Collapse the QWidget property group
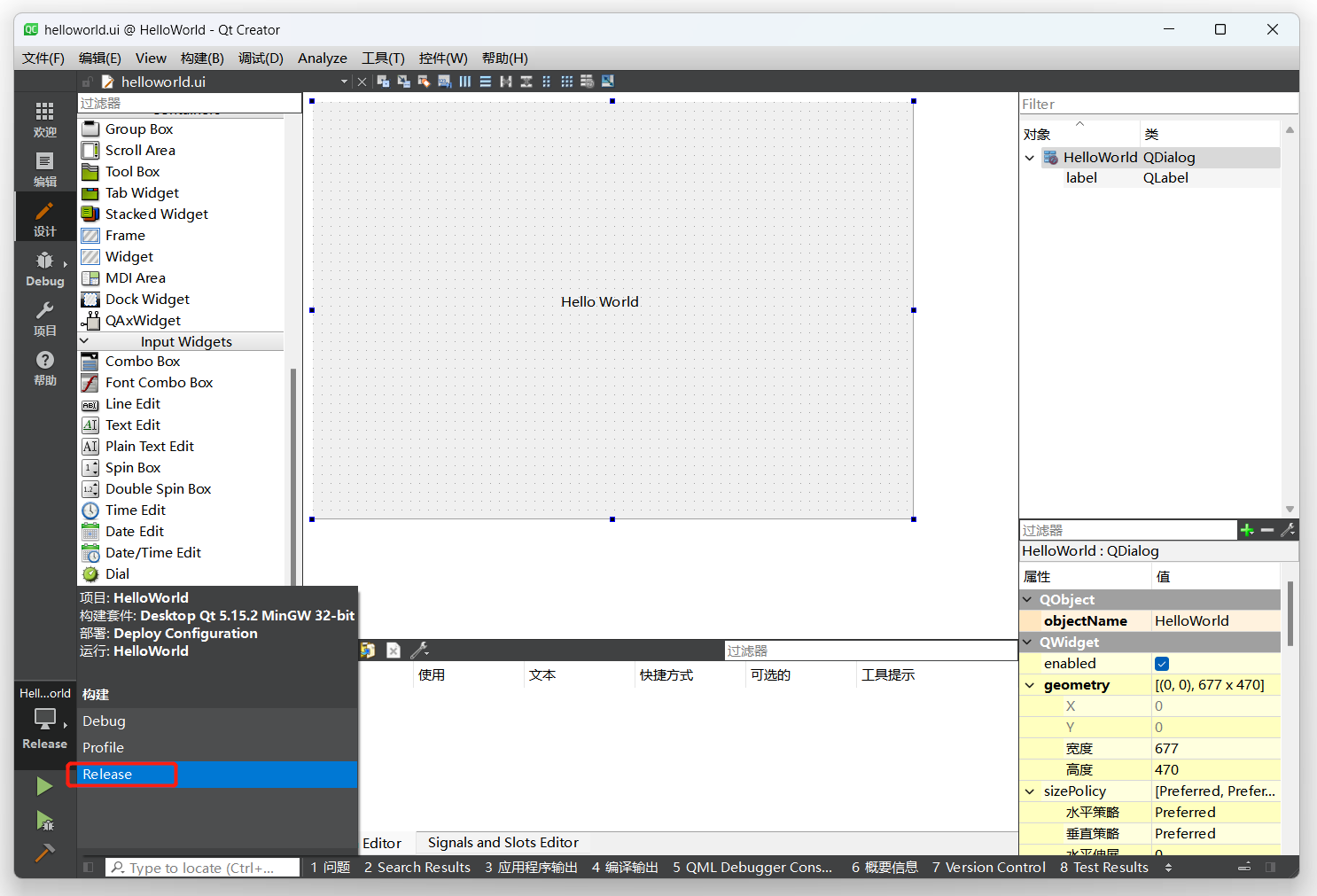This screenshot has height=896, width=1317. point(1028,643)
